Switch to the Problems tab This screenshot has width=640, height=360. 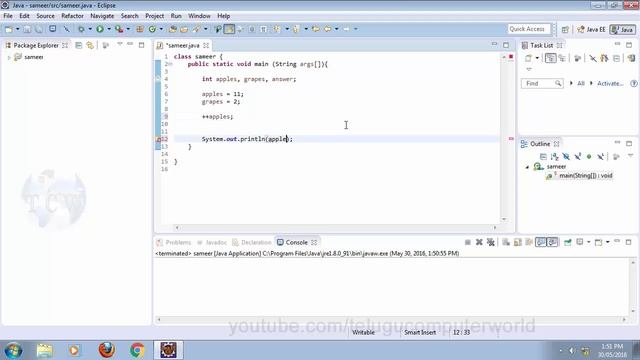(174, 242)
